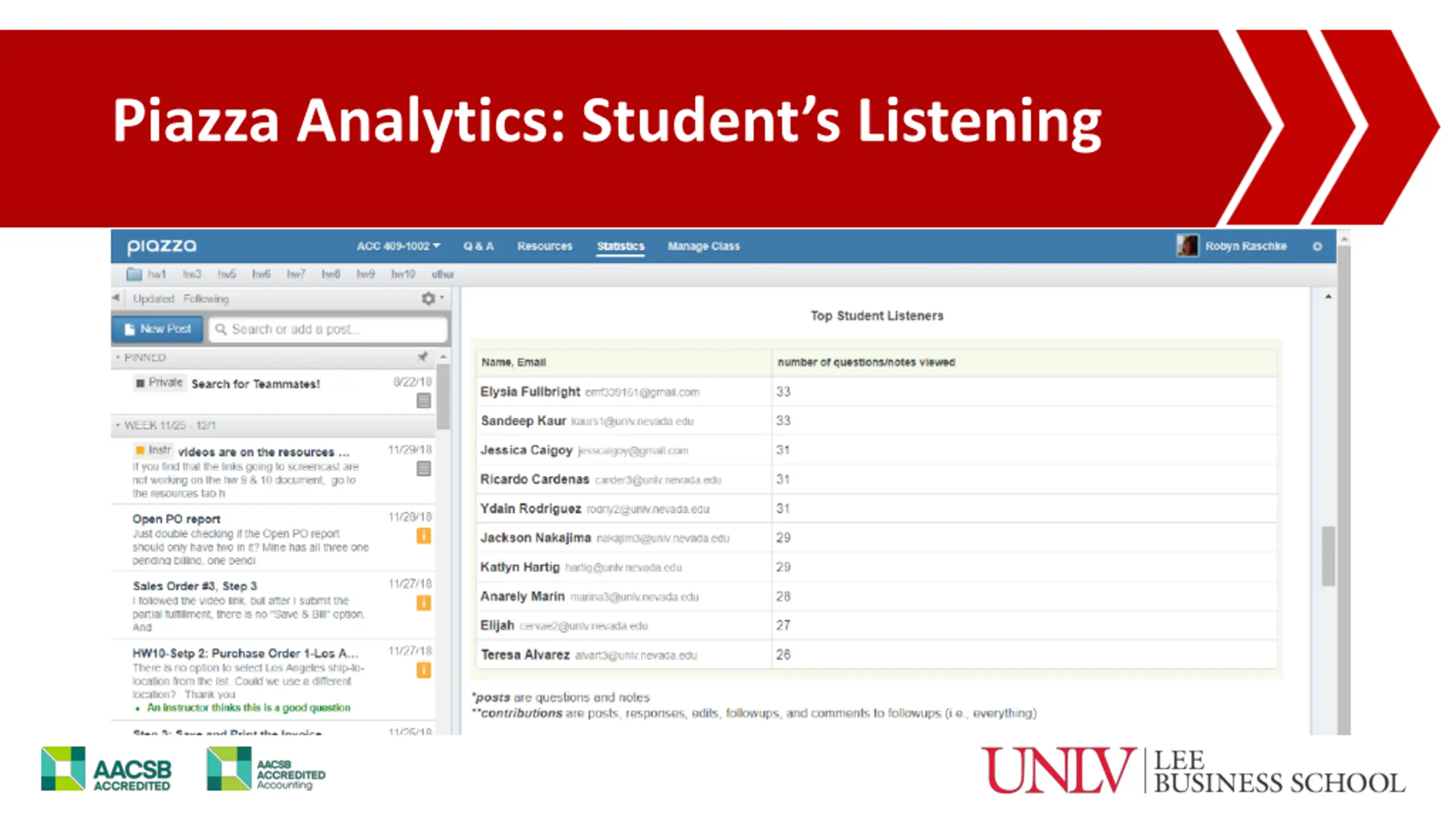The width and height of the screenshot is (1456, 819).
Task: Click Robyn Raschke's profile photo
Action: click(1188, 246)
